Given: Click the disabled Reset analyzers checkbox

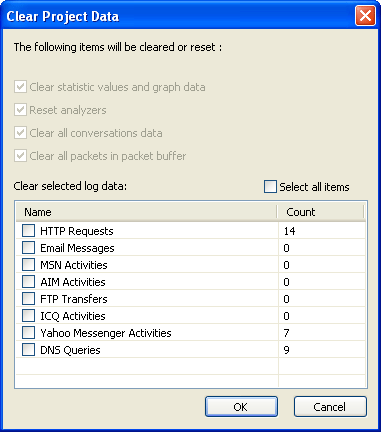Looking at the screenshot, I should pos(20,110).
